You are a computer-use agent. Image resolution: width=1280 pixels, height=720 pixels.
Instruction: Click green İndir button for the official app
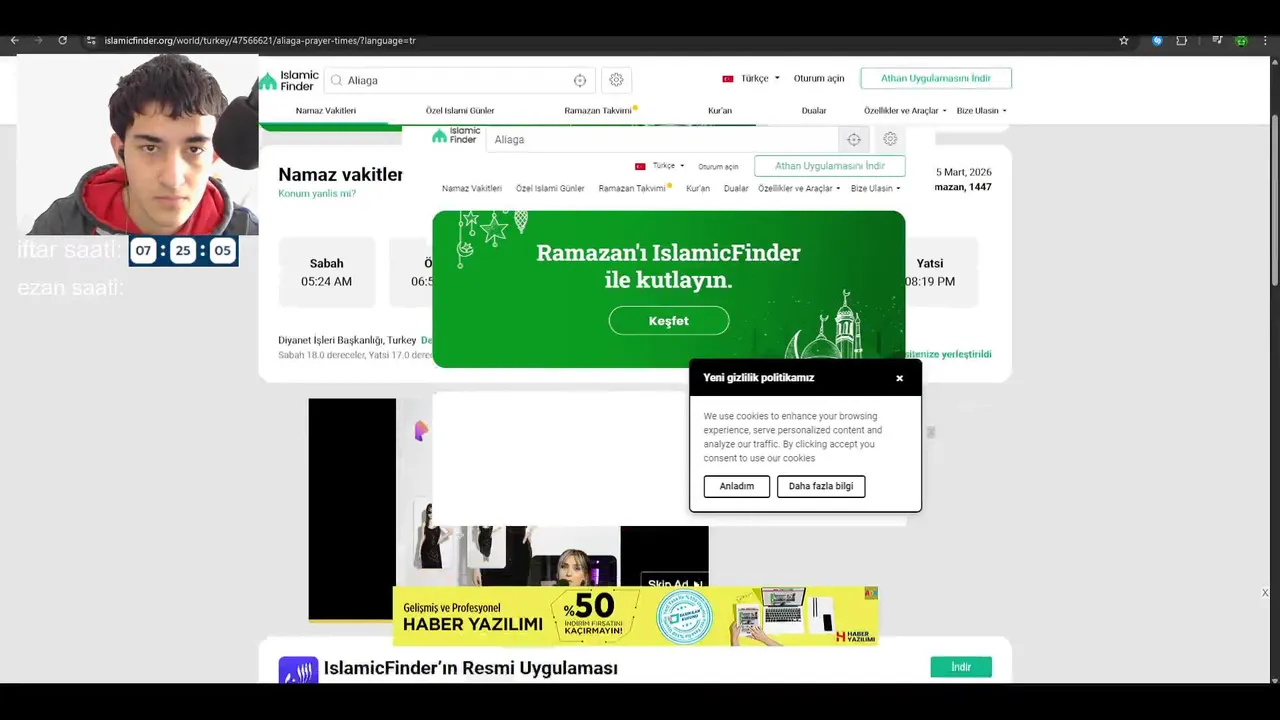[961, 667]
